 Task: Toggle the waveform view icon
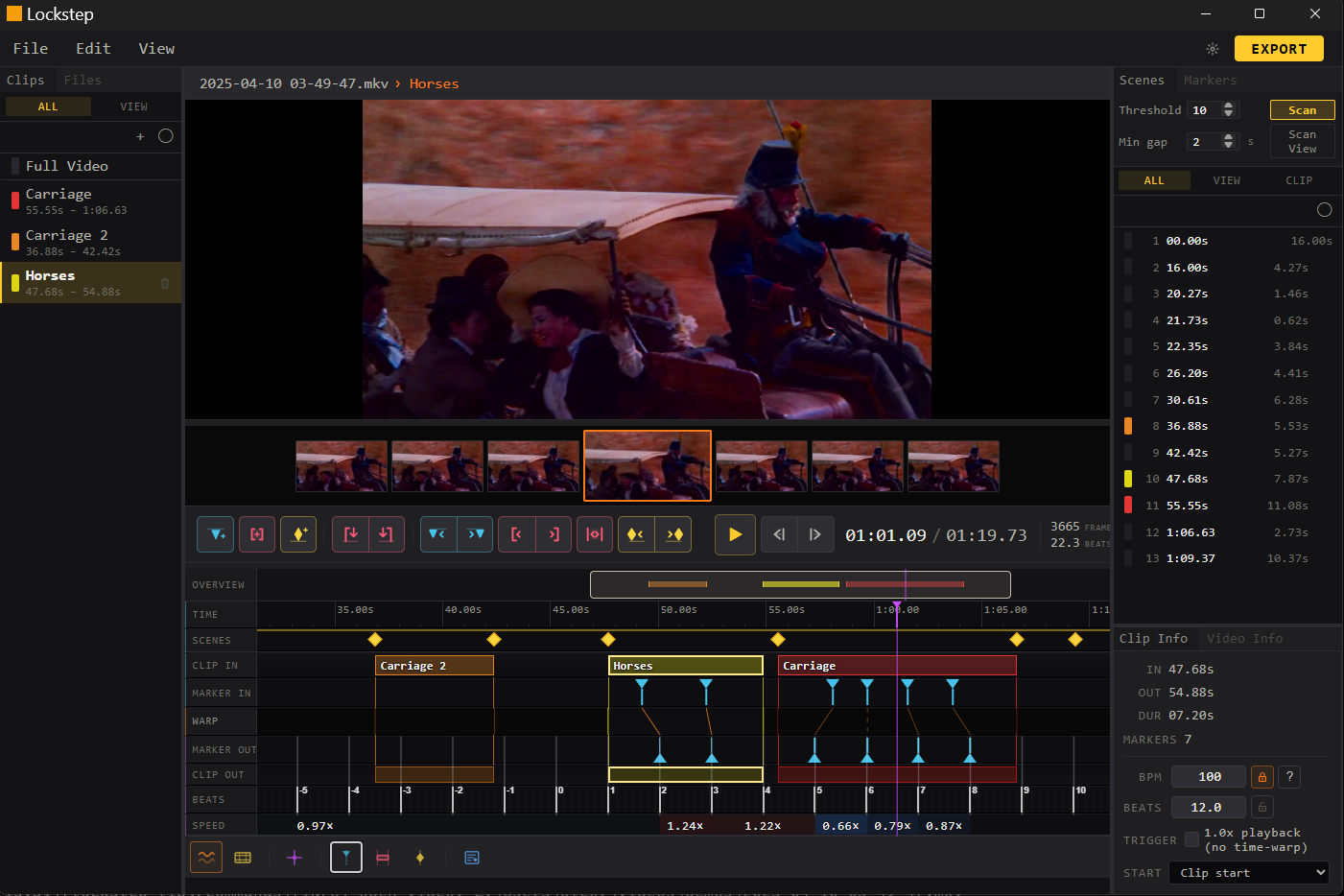[206, 858]
